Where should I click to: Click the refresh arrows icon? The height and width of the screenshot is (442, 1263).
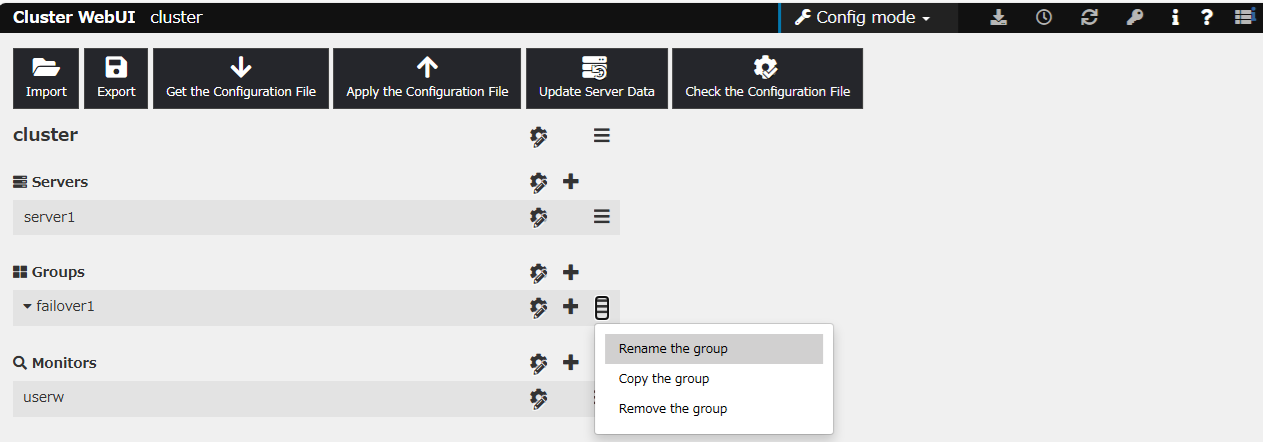[1090, 18]
